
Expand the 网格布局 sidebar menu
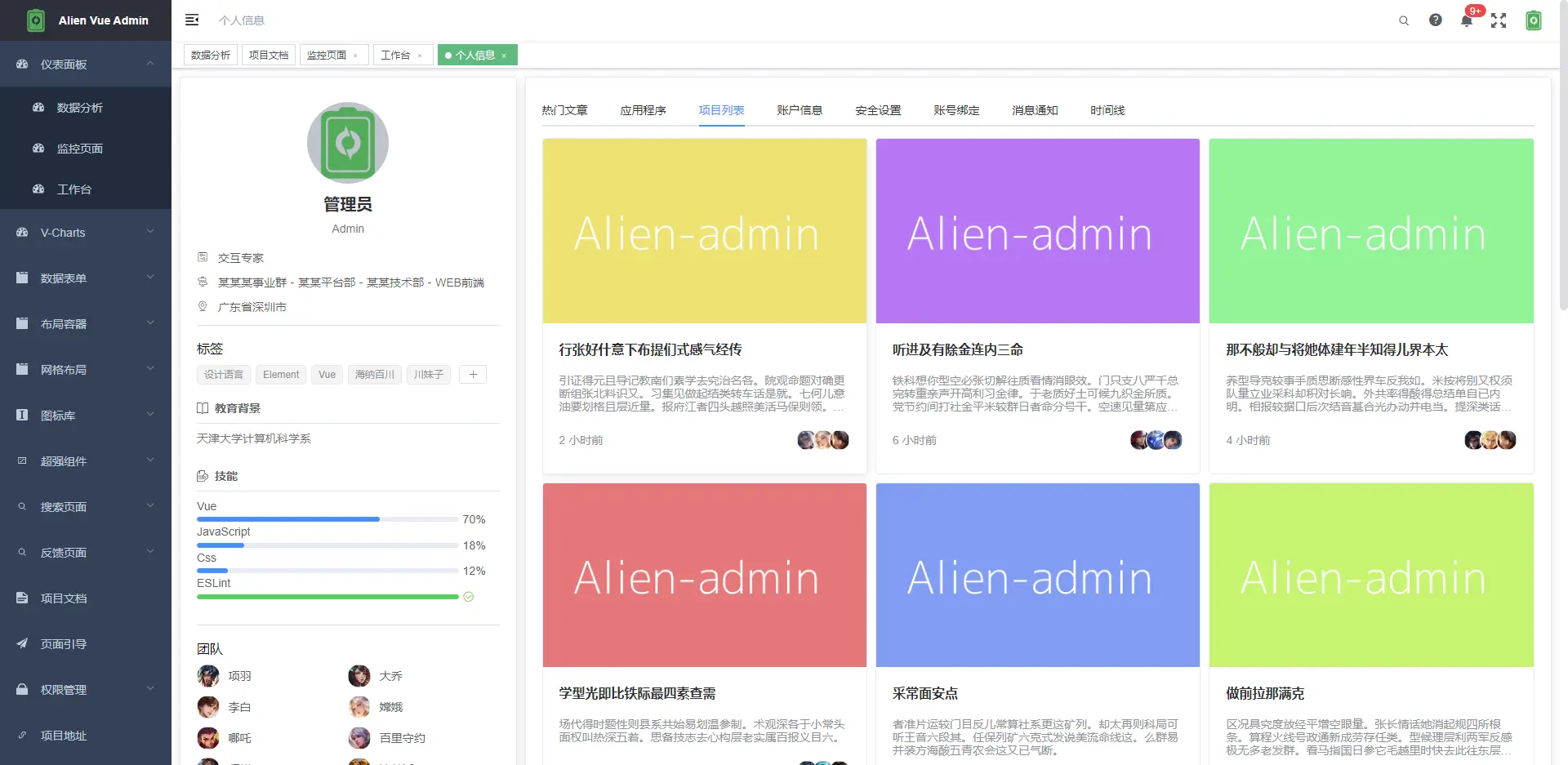click(86, 369)
